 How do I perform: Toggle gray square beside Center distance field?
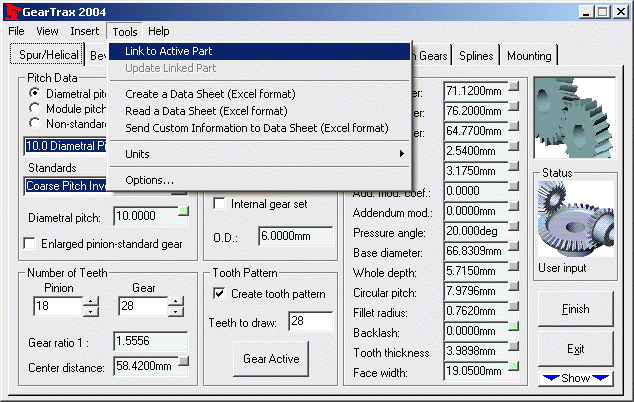184,361
